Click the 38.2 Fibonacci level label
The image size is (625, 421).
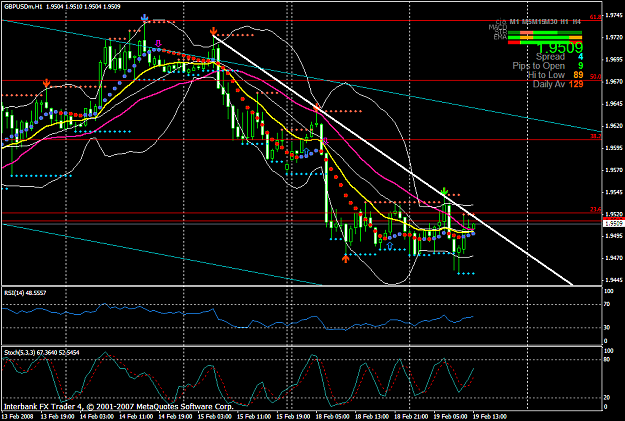click(x=596, y=136)
